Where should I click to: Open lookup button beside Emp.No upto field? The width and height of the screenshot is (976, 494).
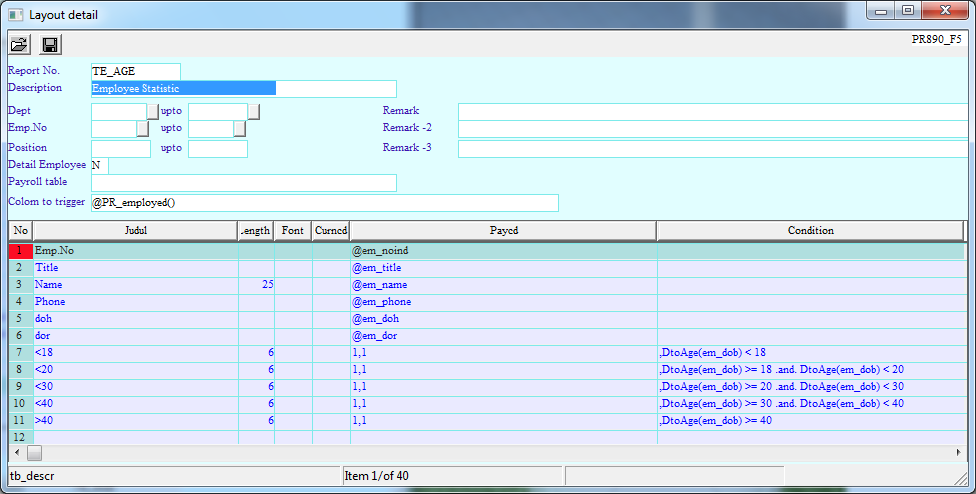(239, 129)
